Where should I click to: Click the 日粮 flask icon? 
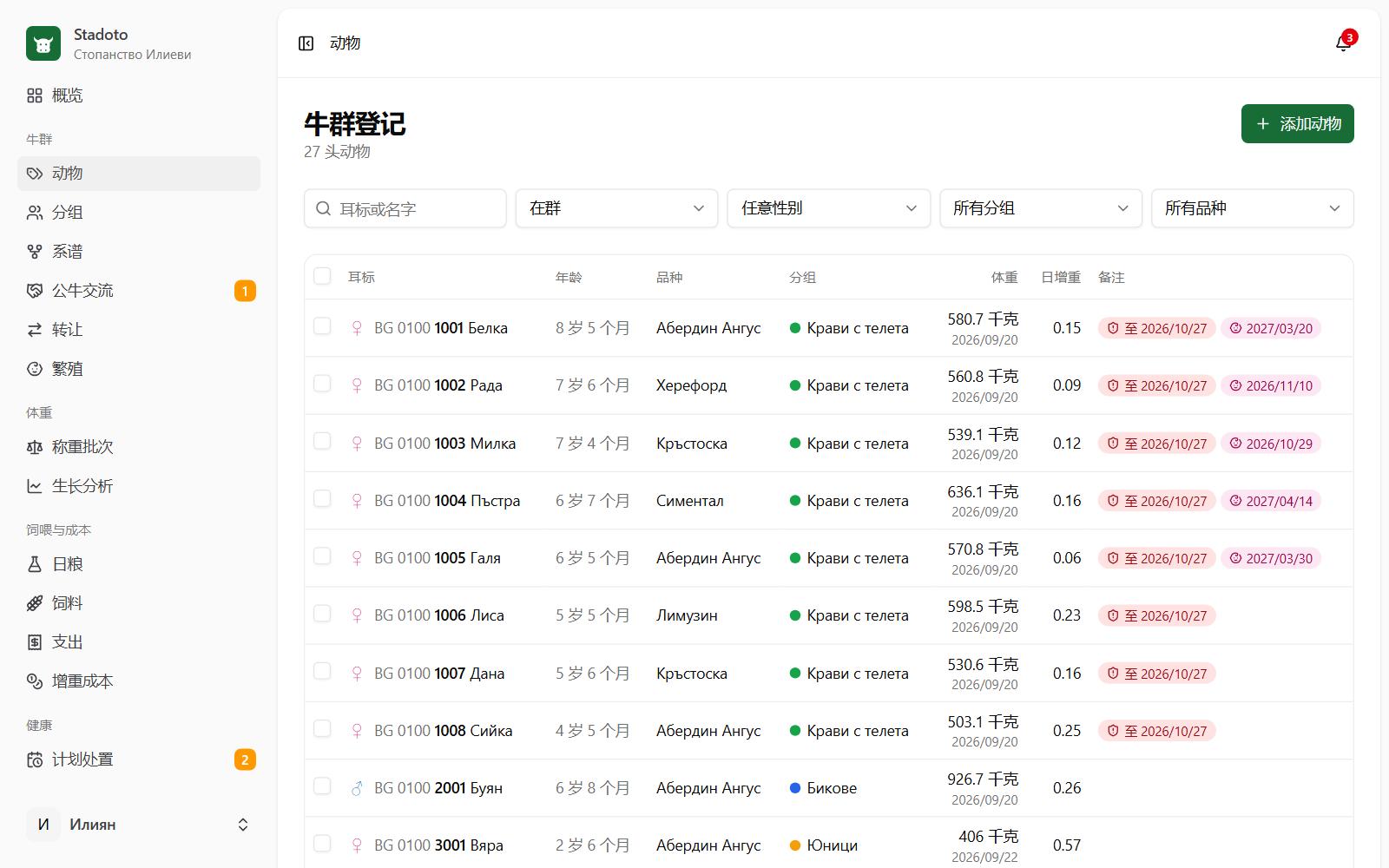(35, 564)
